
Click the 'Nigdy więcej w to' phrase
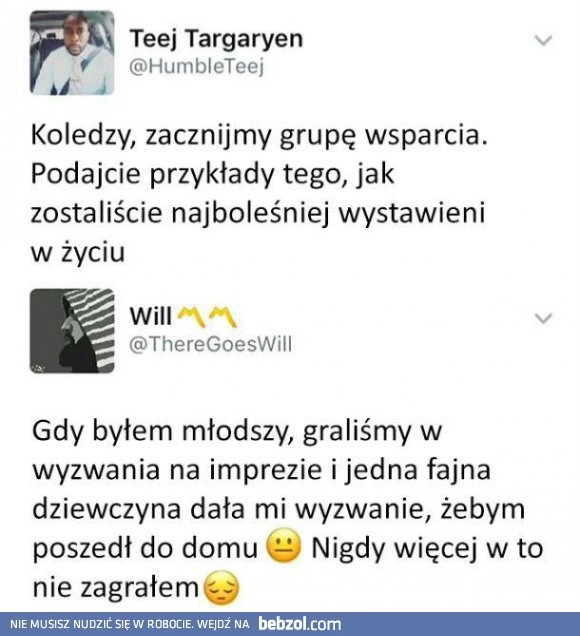(x=427, y=548)
